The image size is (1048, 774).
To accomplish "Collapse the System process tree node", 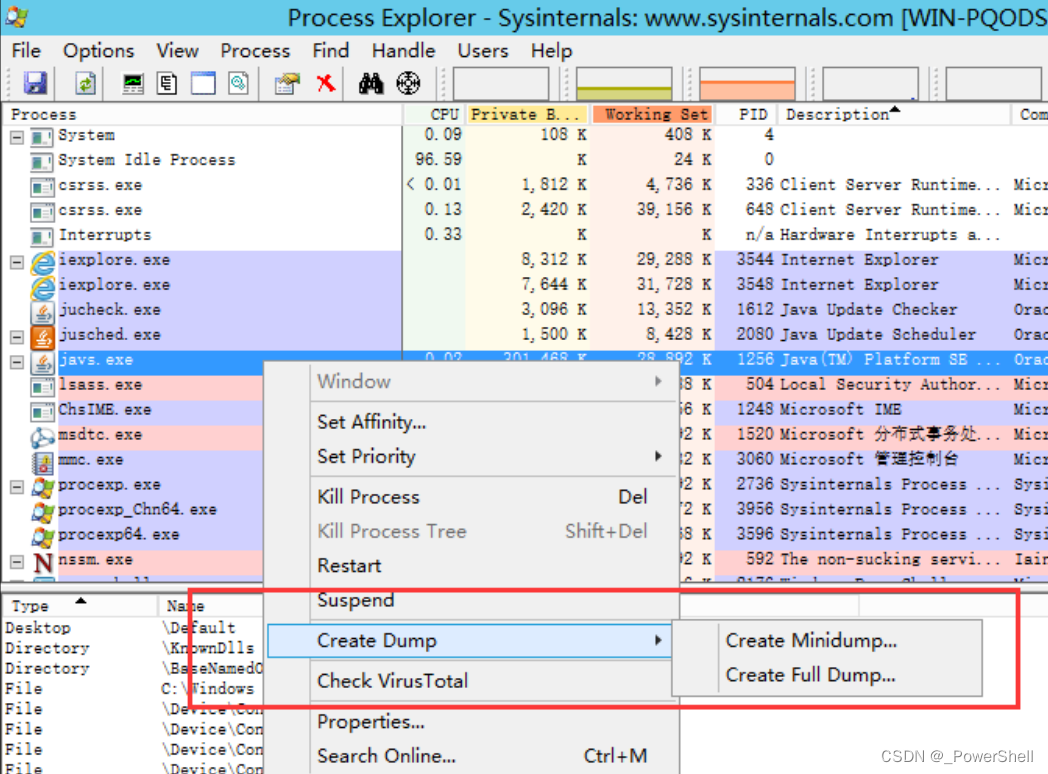I will click(17, 137).
